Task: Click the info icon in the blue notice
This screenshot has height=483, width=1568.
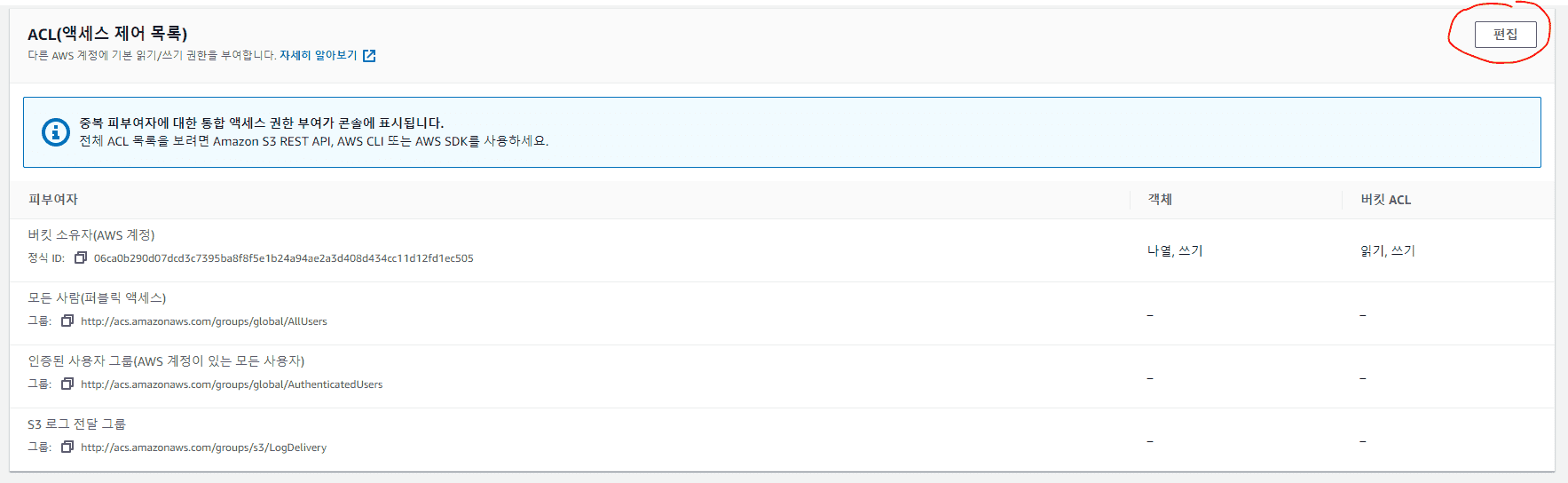Action: pos(56,132)
